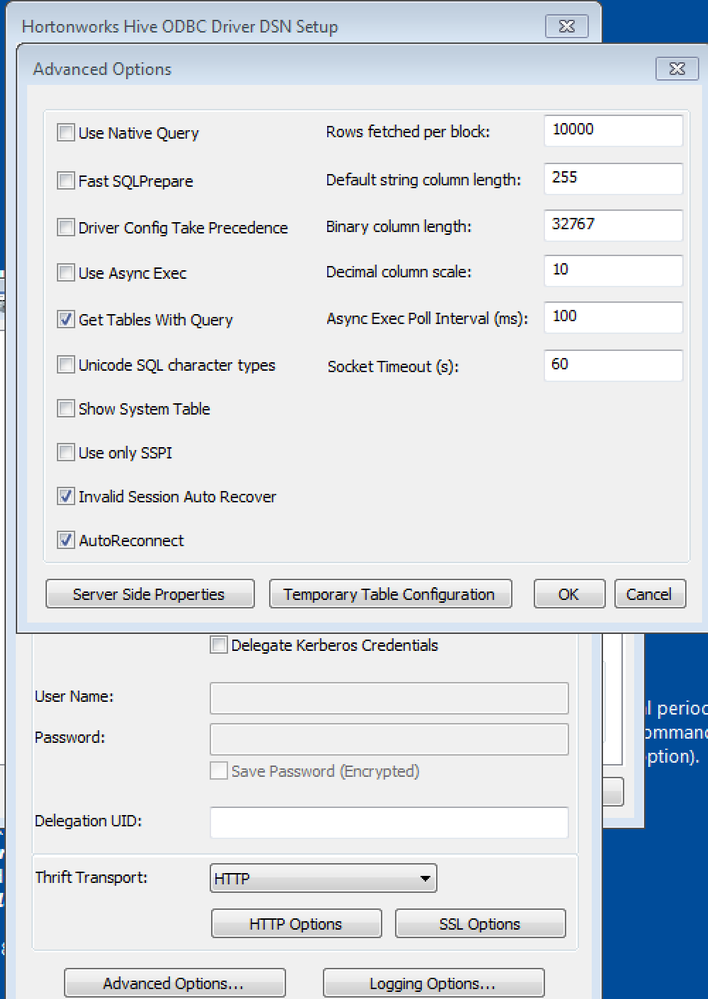This screenshot has width=708, height=999.
Task: Click the User Name field
Action: click(x=389, y=698)
